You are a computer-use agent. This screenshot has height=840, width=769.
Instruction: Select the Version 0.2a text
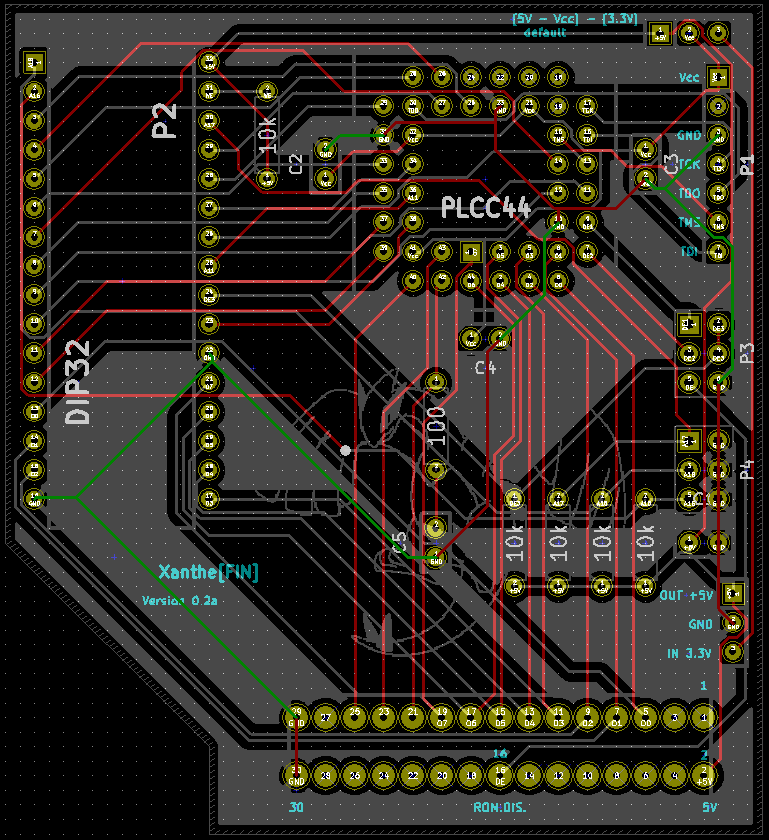point(180,601)
